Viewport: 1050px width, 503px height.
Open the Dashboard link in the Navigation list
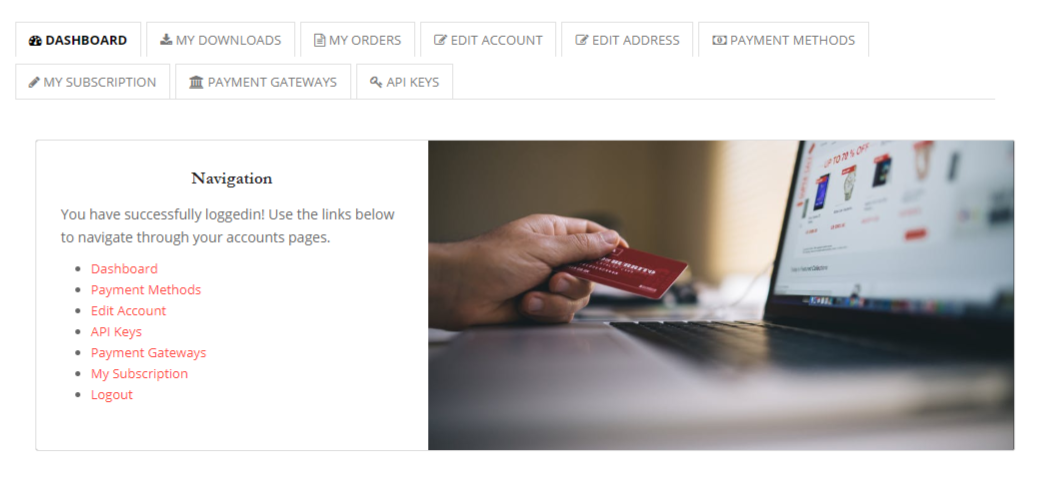[x=125, y=269]
